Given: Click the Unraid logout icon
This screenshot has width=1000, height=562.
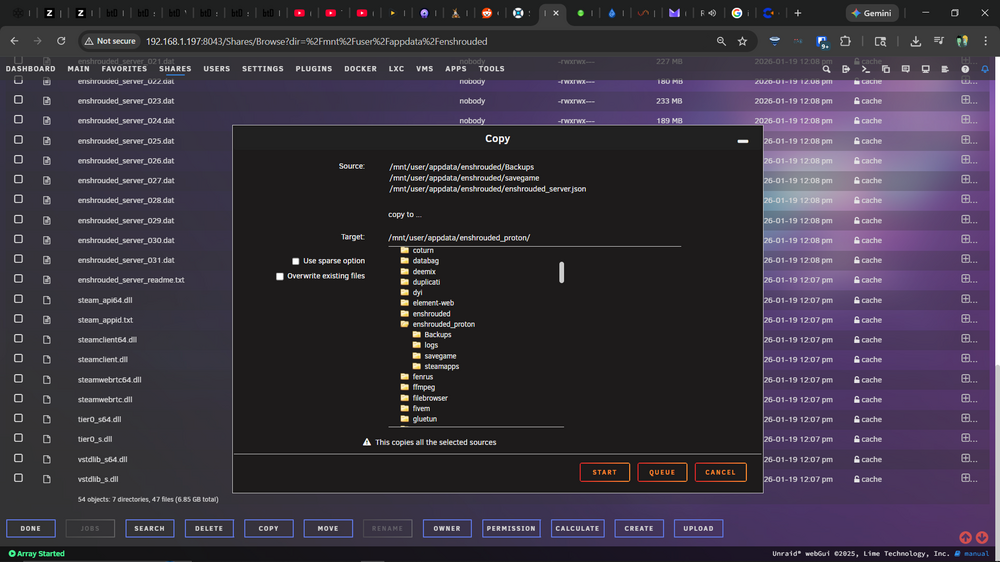Looking at the screenshot, I should (846, 69).
